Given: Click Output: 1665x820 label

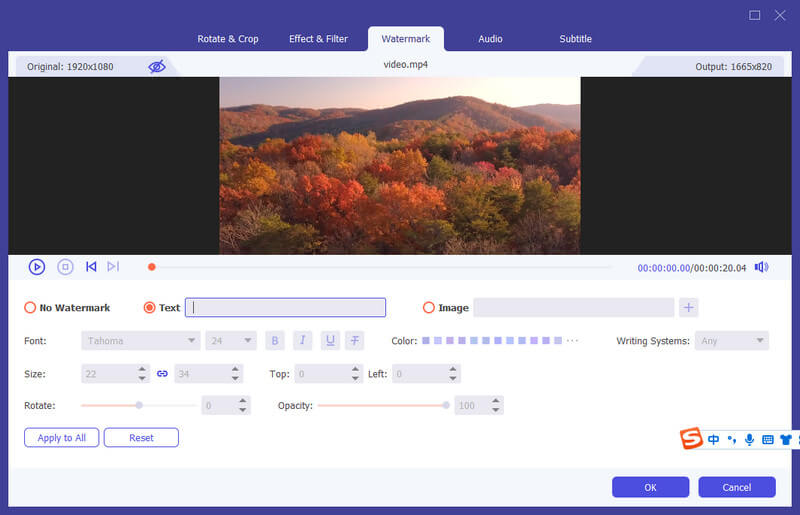Looking at the screenshot, I should pos(733,67).
